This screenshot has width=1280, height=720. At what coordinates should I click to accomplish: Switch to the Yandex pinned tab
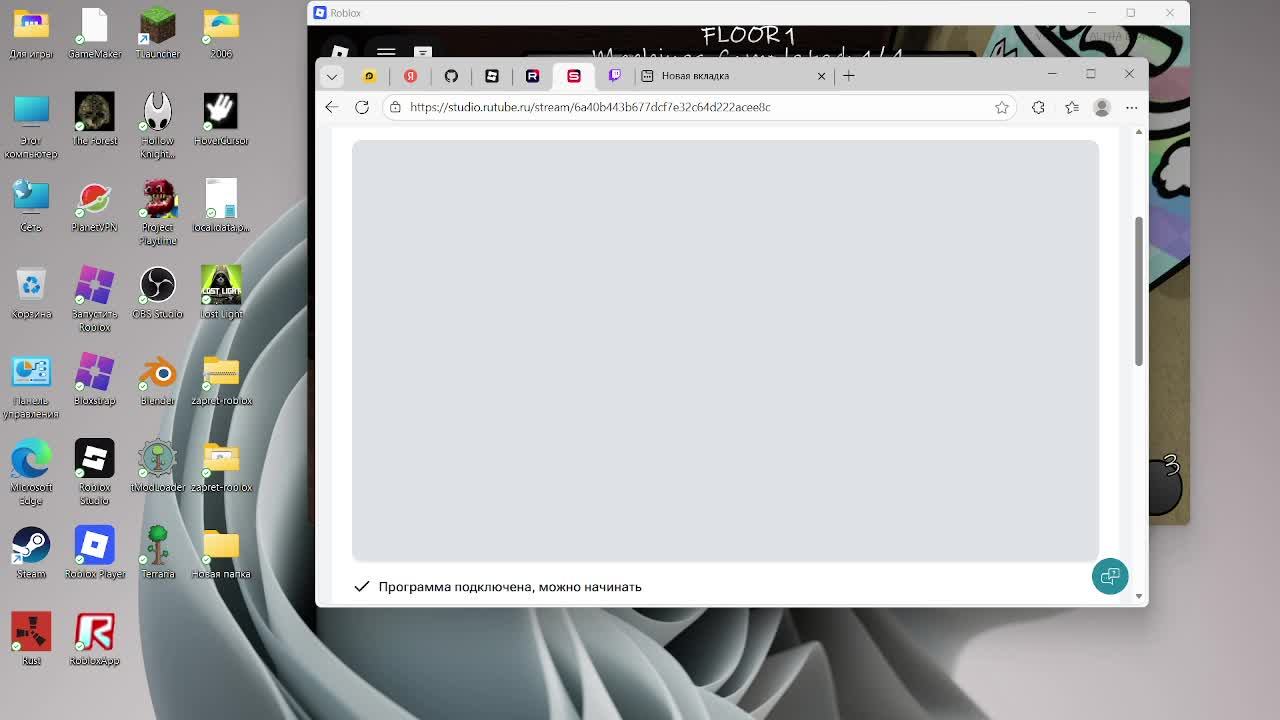tap(410, 76)
